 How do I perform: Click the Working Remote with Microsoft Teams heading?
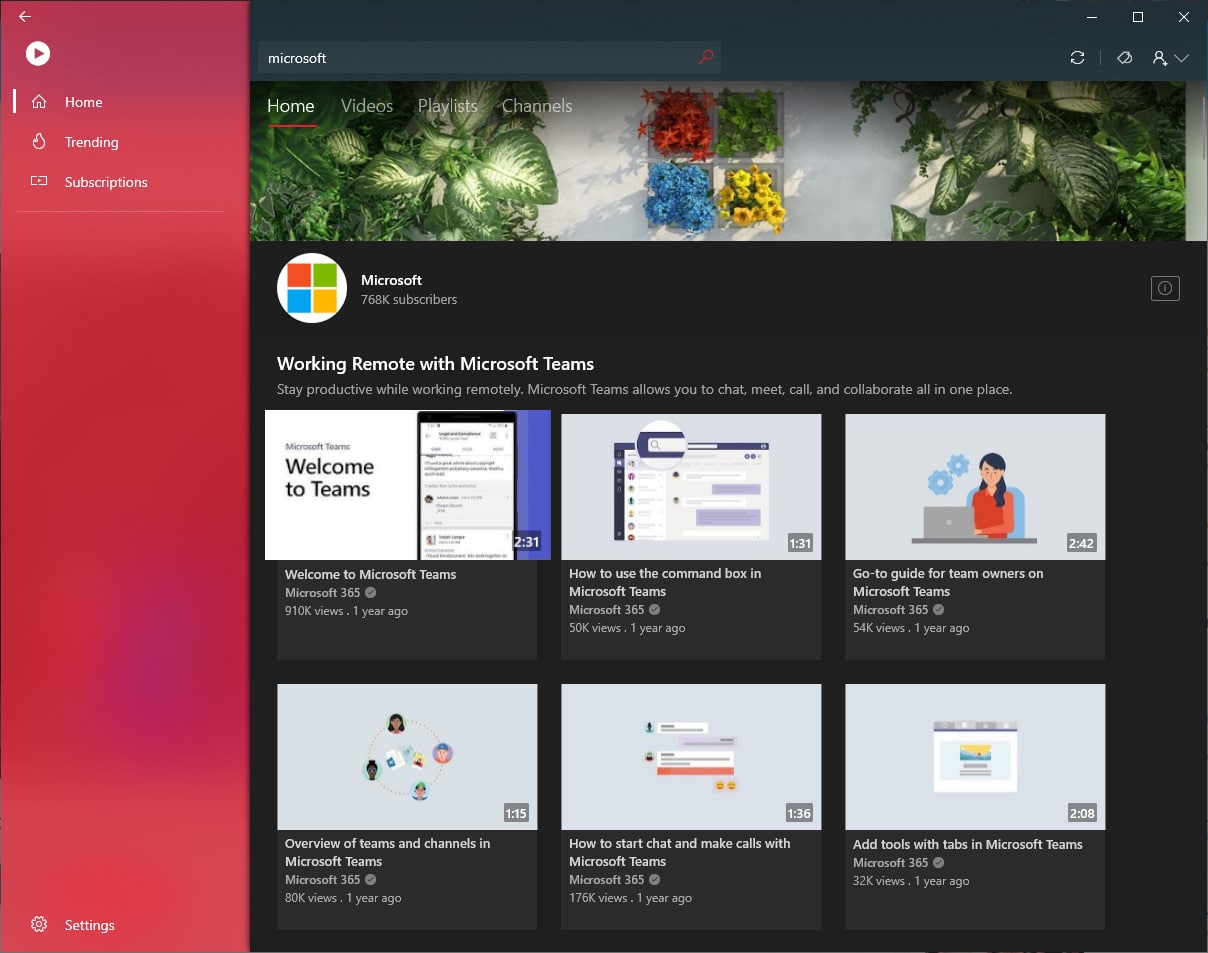coord(435,364)
